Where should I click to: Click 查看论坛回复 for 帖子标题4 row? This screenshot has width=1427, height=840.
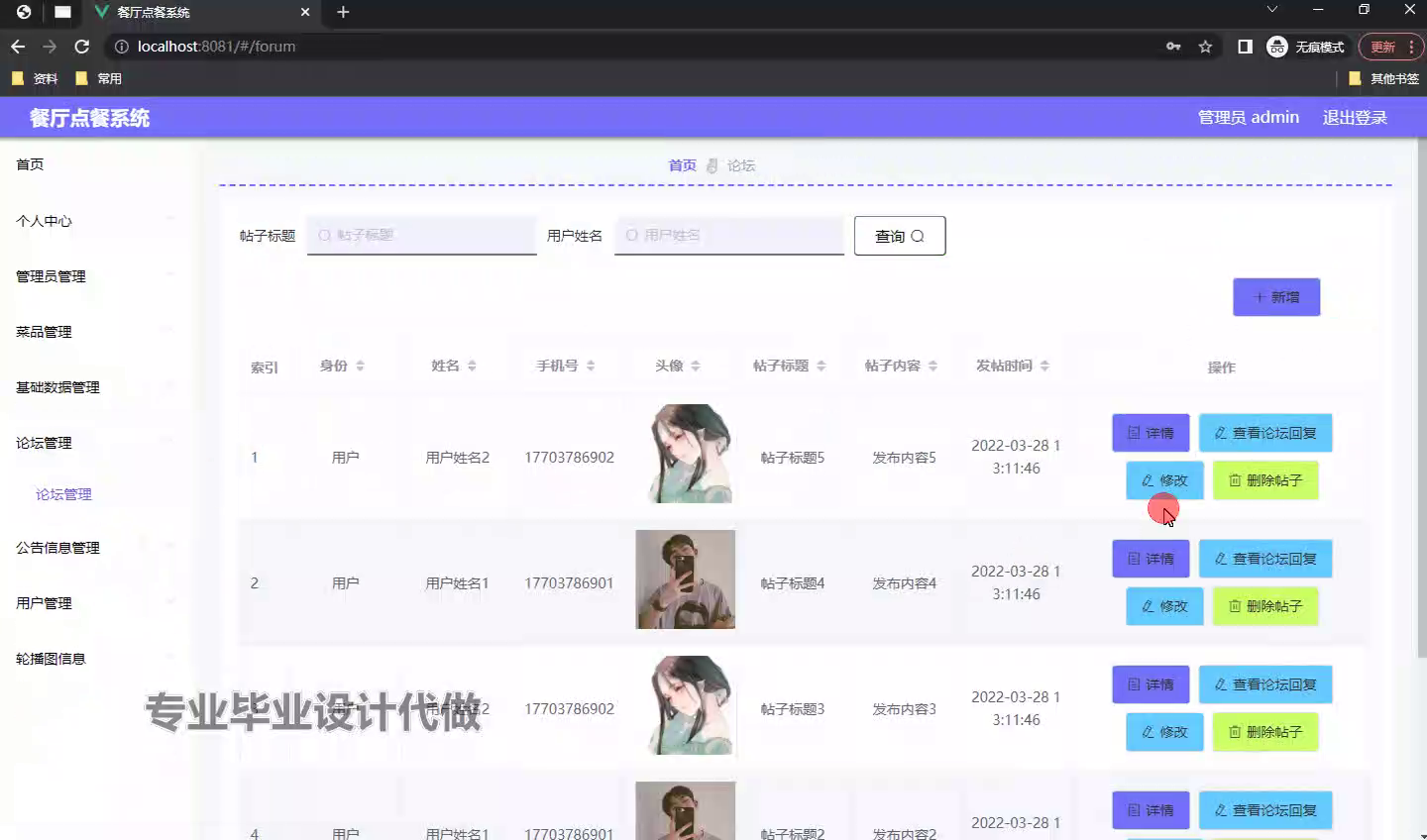pos(1265,559)
